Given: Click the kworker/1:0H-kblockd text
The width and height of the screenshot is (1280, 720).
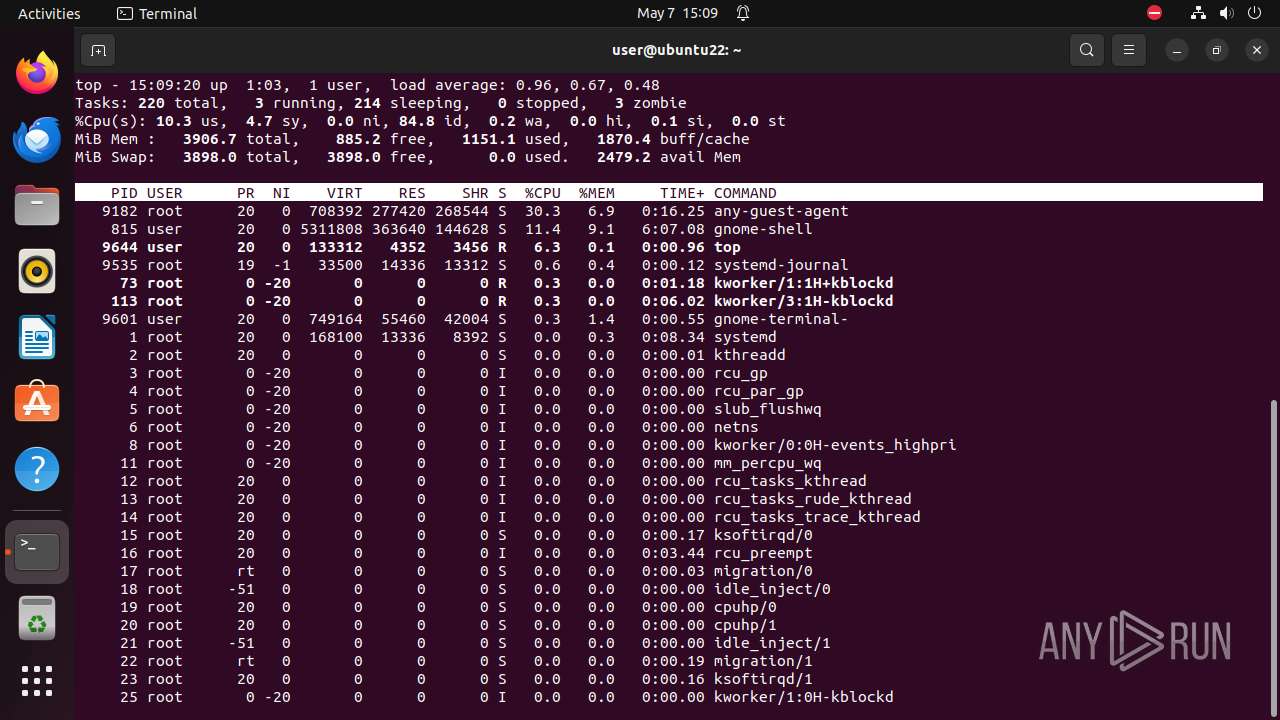Looking at the screenshot, I should tap(804, 697).
